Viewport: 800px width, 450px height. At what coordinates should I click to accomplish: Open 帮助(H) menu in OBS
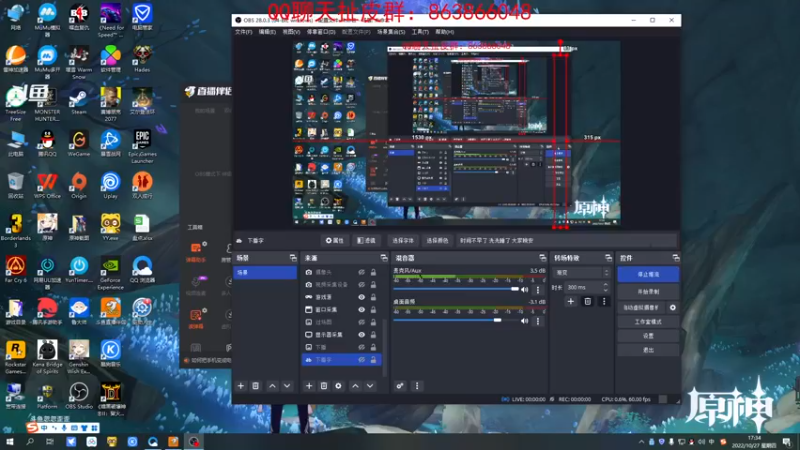point(444,32)
